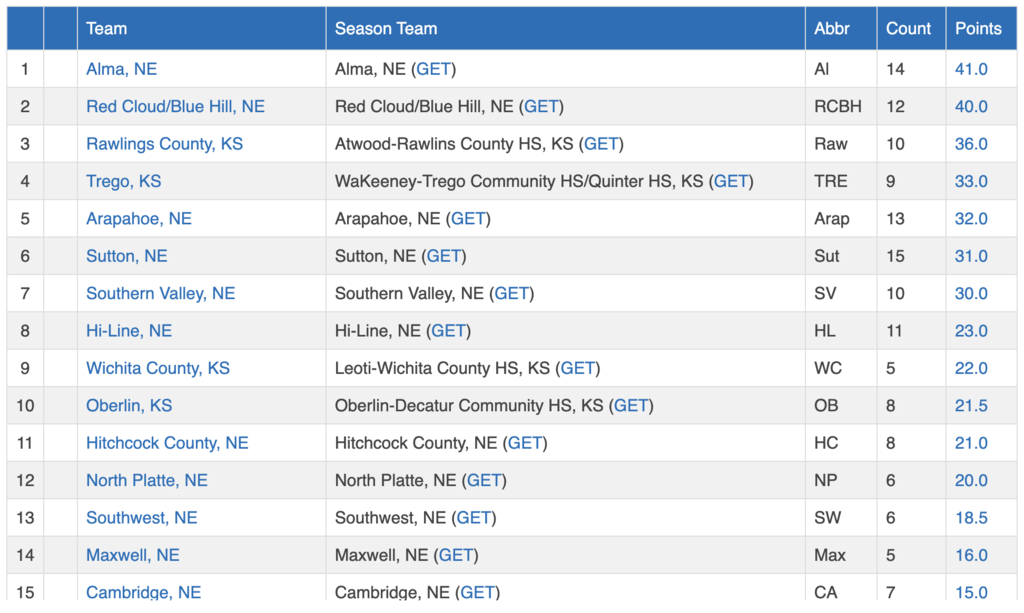Click the Abbr column header
1024x613 pixels.
pyautogui.click(x=832, y=29)
